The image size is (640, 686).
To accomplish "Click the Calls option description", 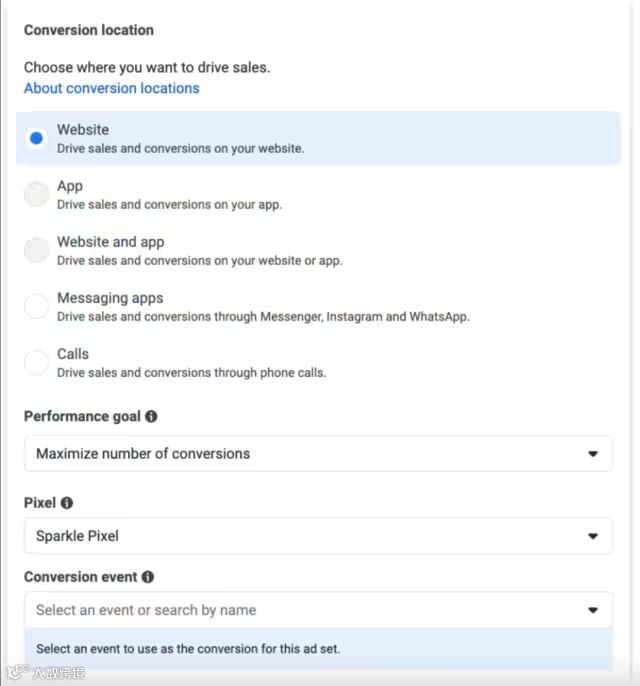I will 191,372.
